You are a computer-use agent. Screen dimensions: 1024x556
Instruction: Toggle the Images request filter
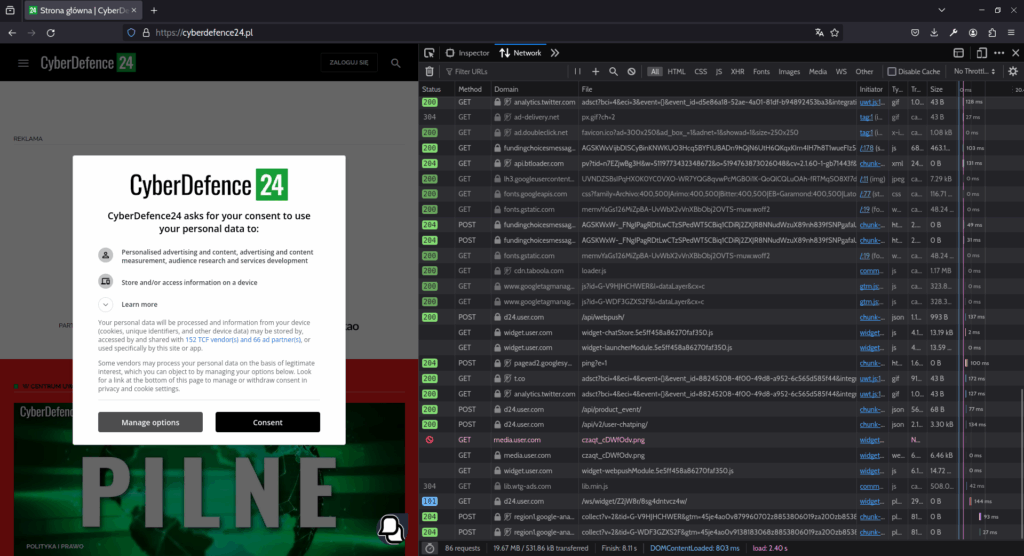coord(789,72)
